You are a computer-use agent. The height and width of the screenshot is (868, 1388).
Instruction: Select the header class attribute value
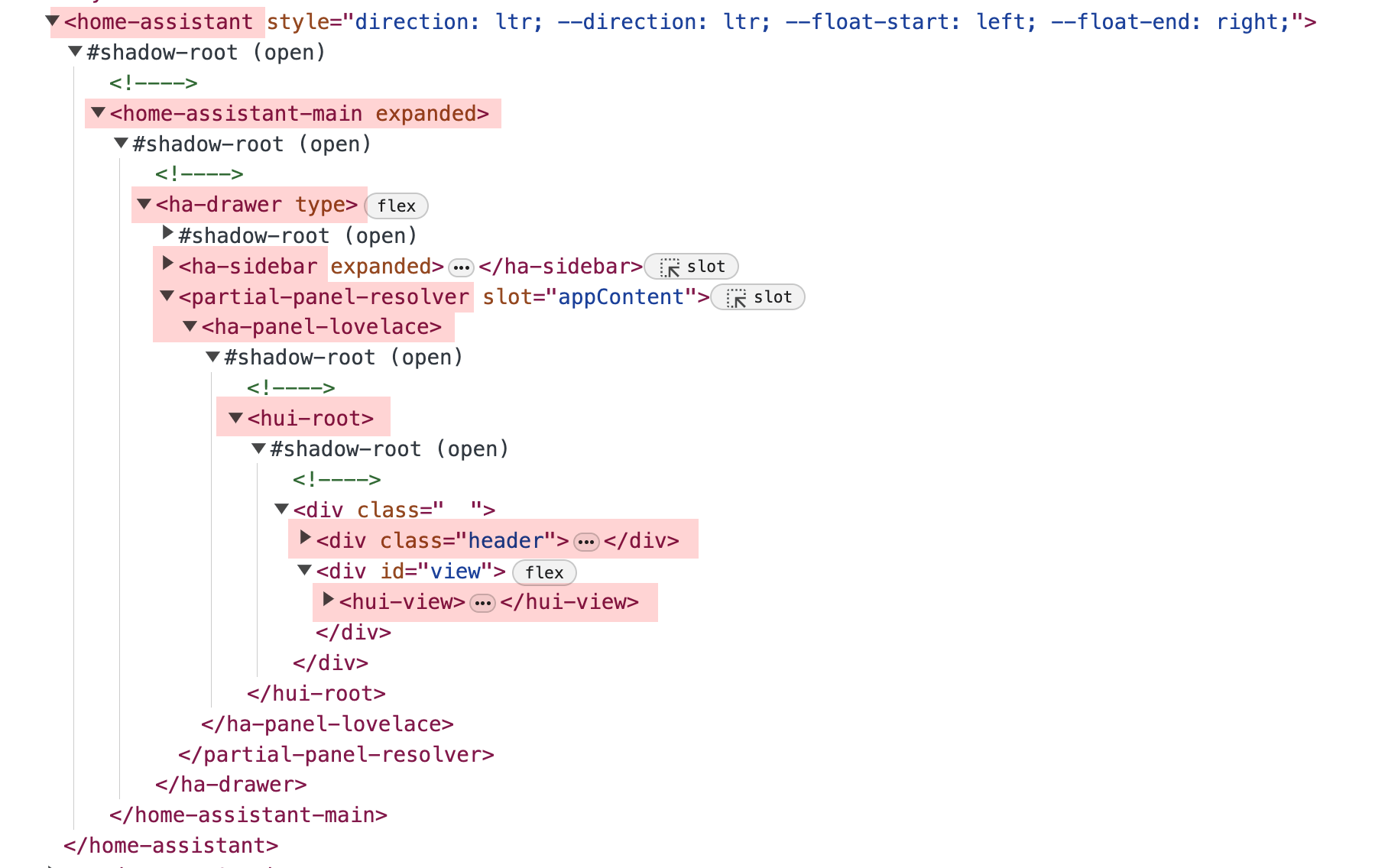[506, 541]
